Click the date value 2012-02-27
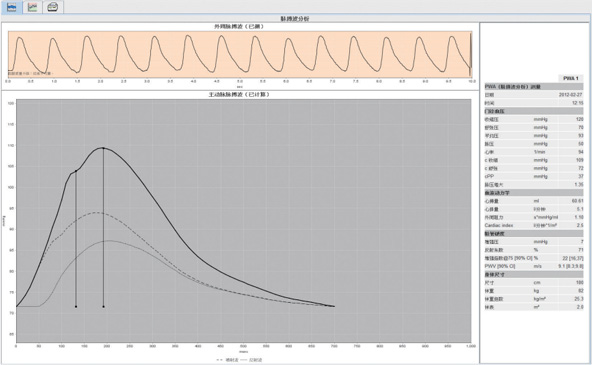 (x=570, y=95)
